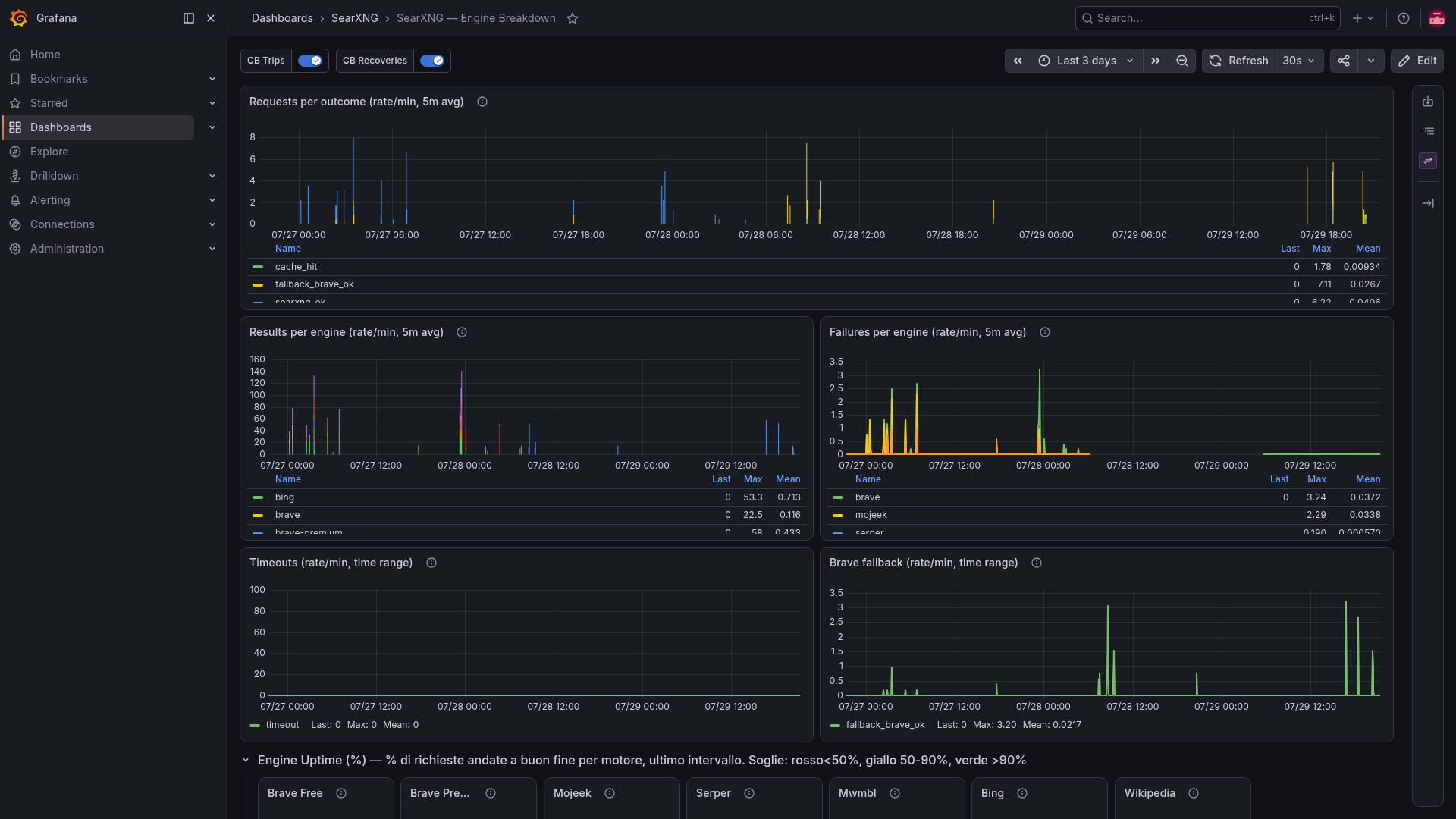Shift time range backwards
The width and height of the screenshot is (1456, 819).
click(1018, 61)
